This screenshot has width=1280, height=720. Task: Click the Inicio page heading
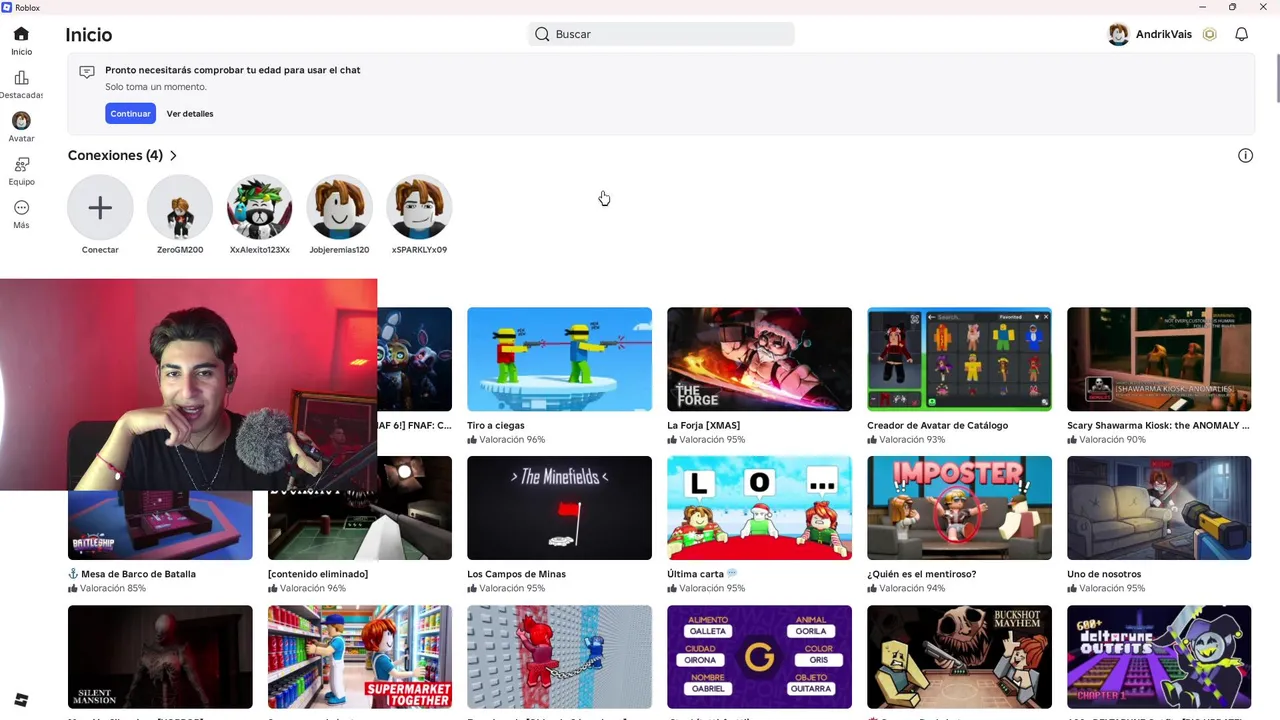click(x=89, y=35)
